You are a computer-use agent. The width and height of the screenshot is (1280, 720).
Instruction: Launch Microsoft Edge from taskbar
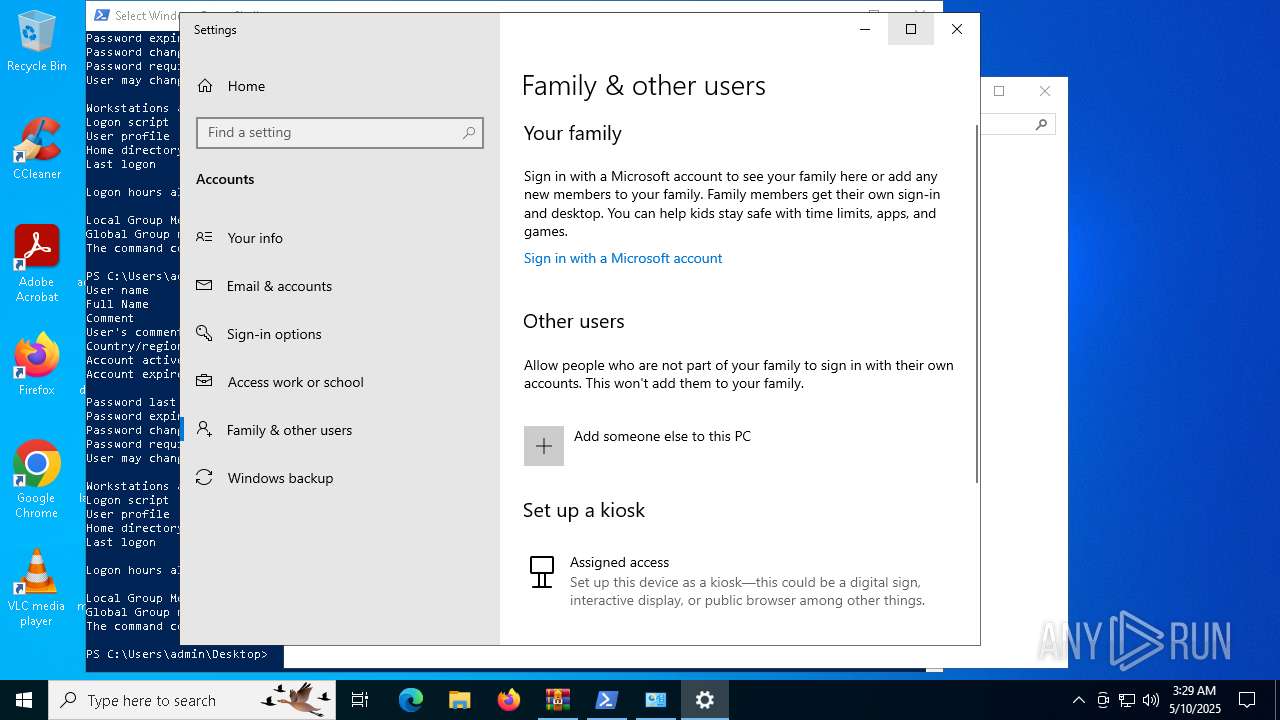(411, 700)
